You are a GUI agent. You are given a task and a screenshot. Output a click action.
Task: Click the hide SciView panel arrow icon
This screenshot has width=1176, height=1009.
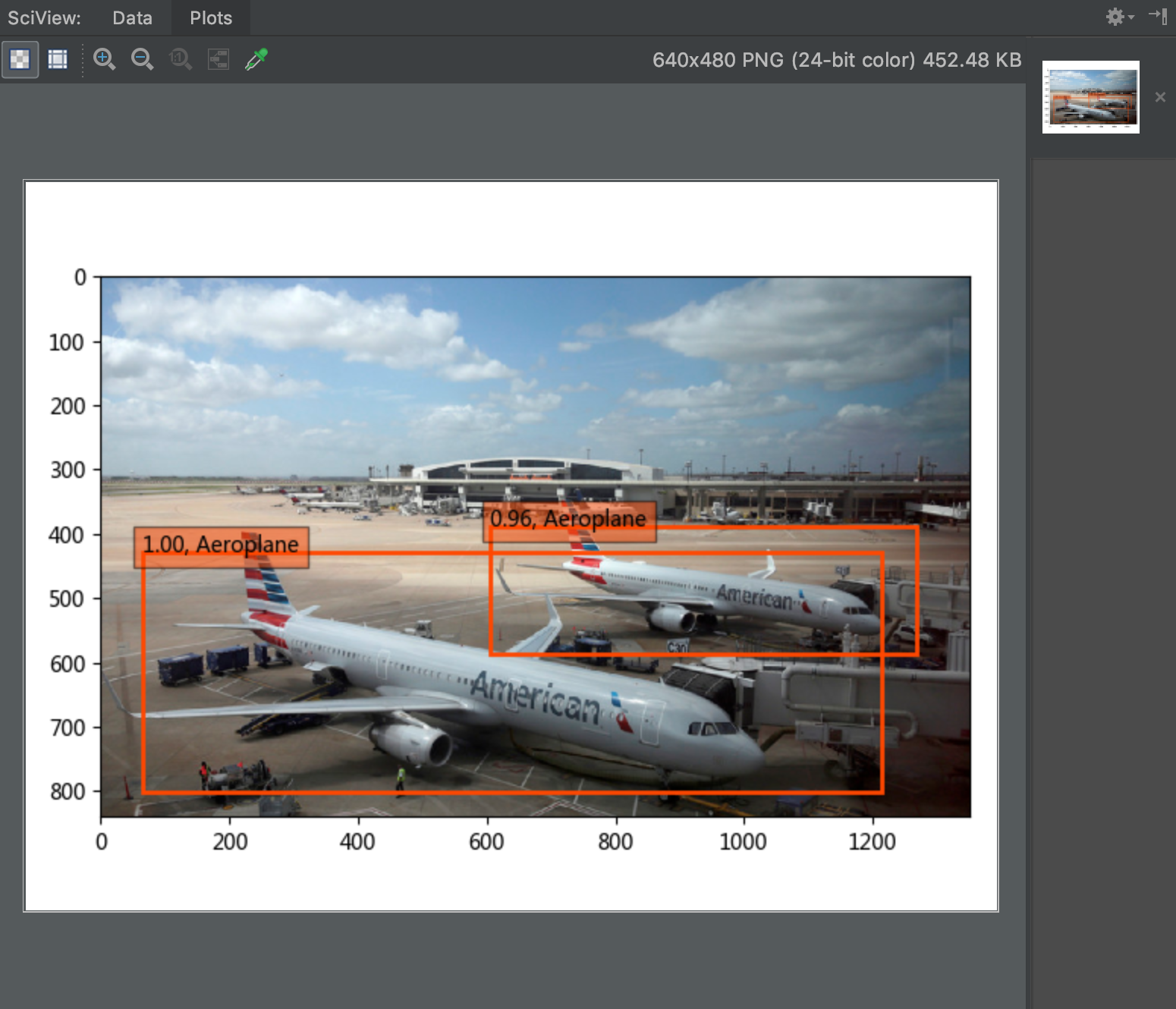click(x=1158, y=17)
